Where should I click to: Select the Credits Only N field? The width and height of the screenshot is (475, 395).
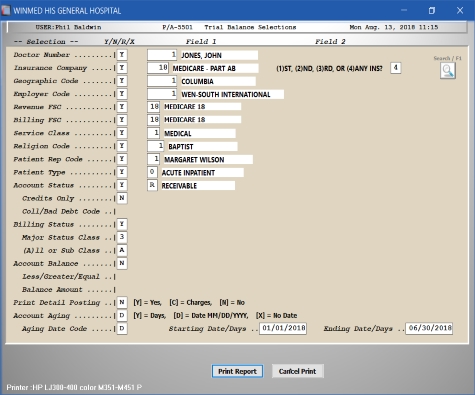122,198
